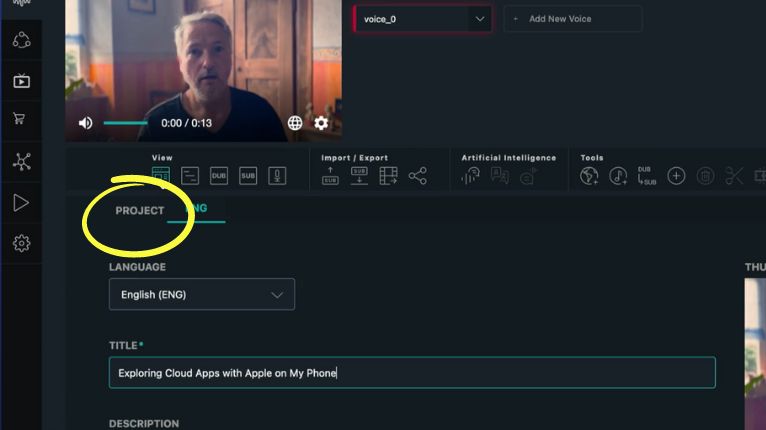766x430 pixels.
Task: Click the video TV icon in sidebar
Action: point(21,81)
